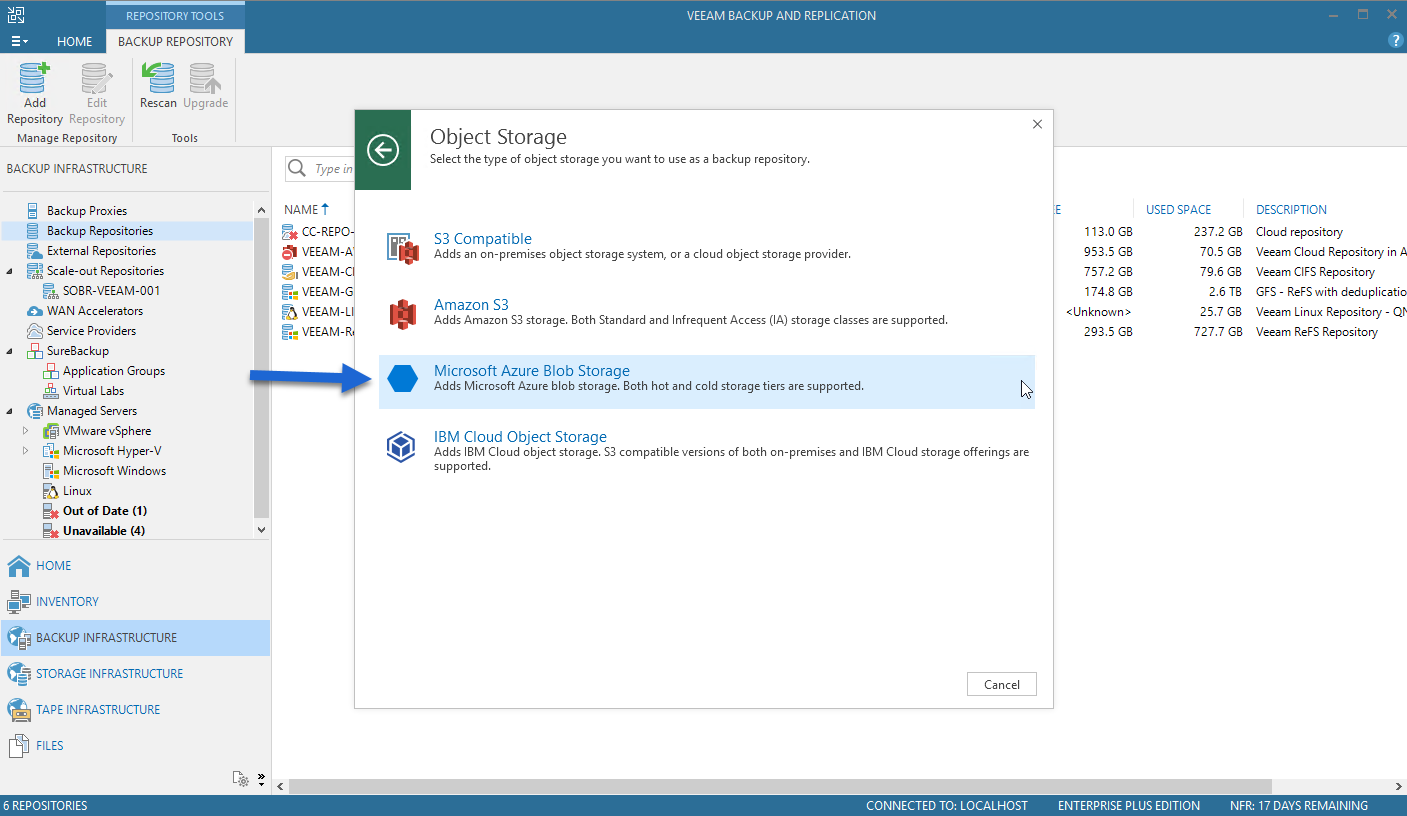This screenshot has width=1407, height=816.
Task: Click the Linux penguin icon
Action: coord(51,491)
